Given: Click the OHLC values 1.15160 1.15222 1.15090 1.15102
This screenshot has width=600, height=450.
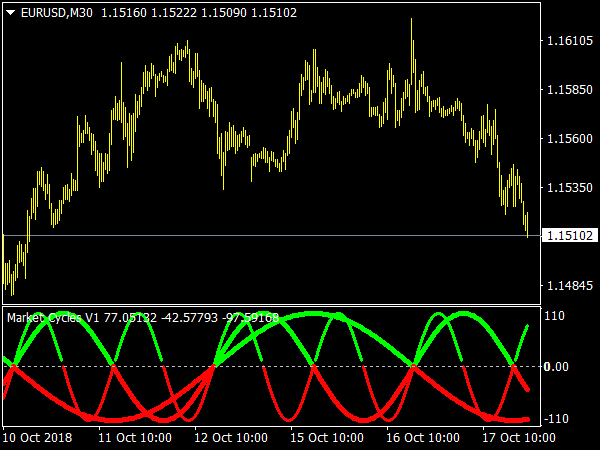Looking at the screenshot, I should (199, 13).
